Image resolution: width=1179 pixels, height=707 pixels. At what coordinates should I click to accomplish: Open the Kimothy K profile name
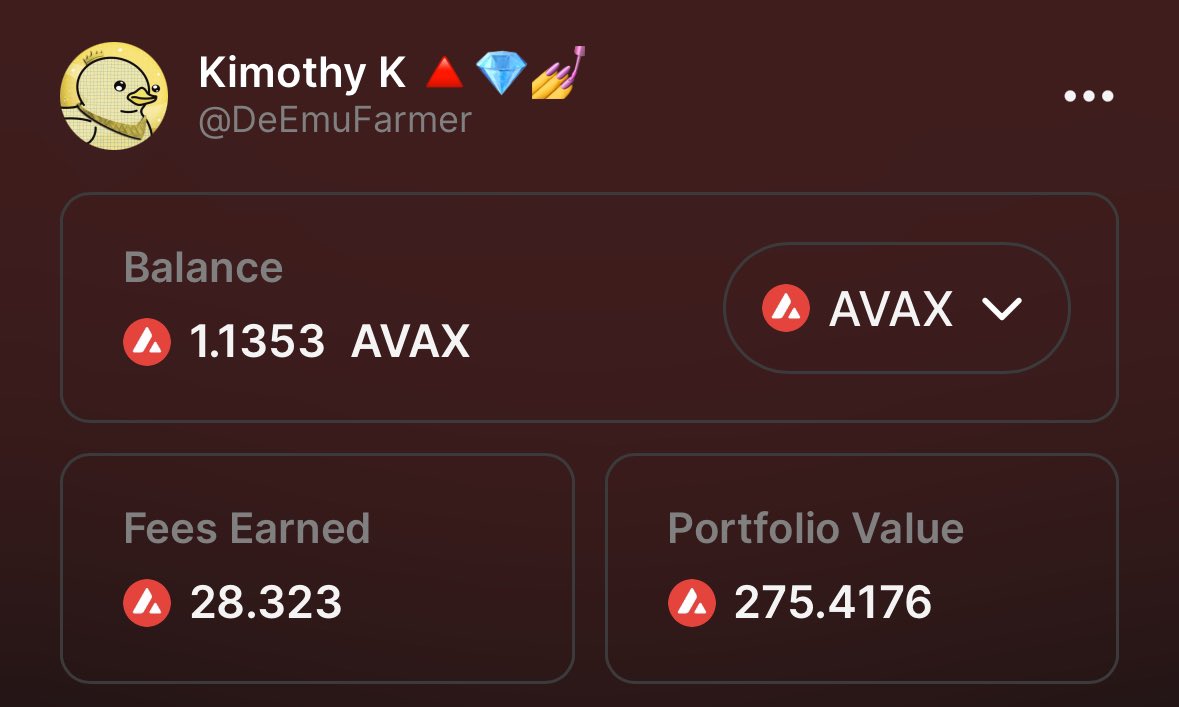[x=302, y=74]
